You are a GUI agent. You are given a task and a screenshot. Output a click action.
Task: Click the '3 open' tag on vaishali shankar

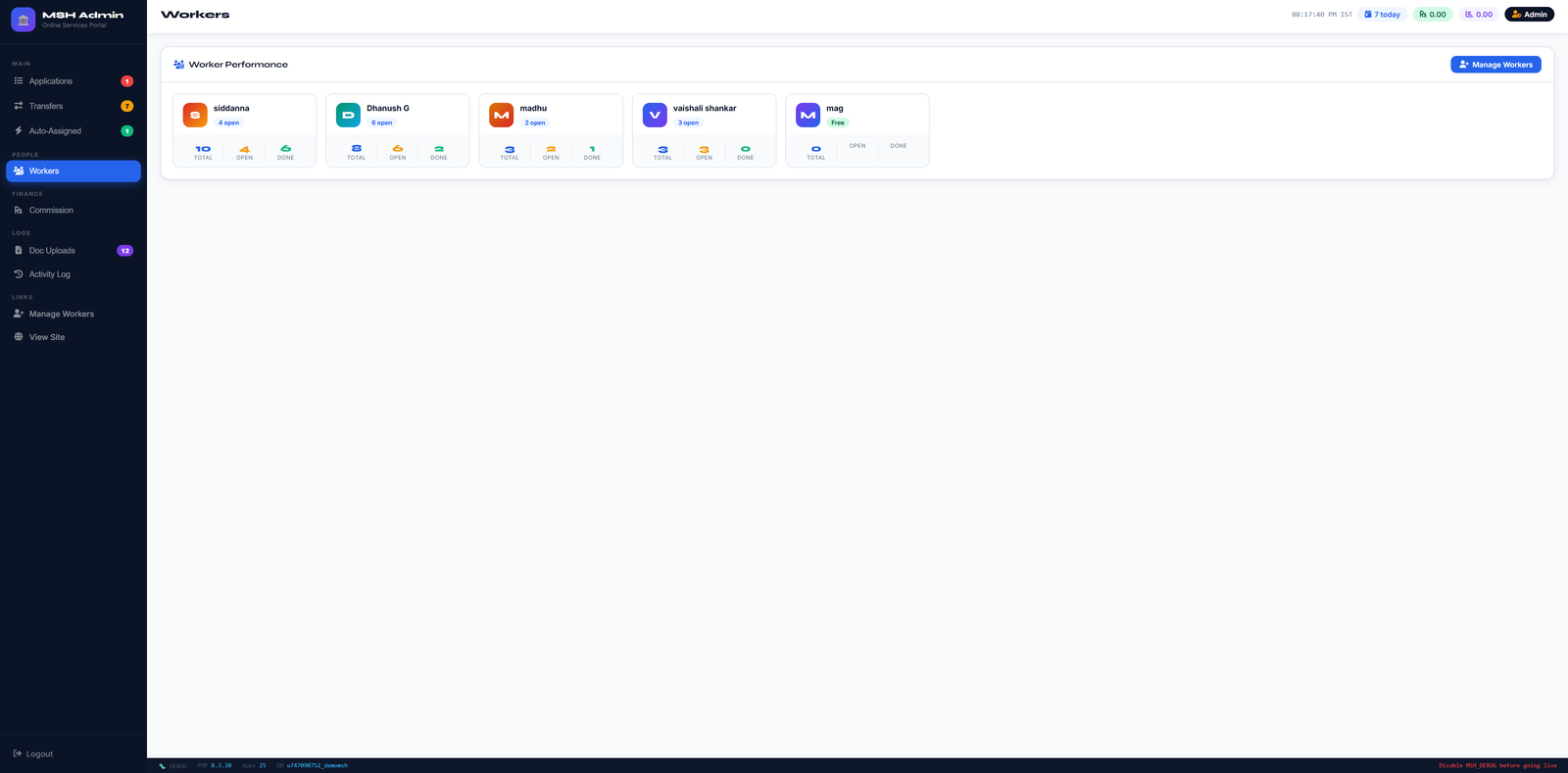(688, 122)
